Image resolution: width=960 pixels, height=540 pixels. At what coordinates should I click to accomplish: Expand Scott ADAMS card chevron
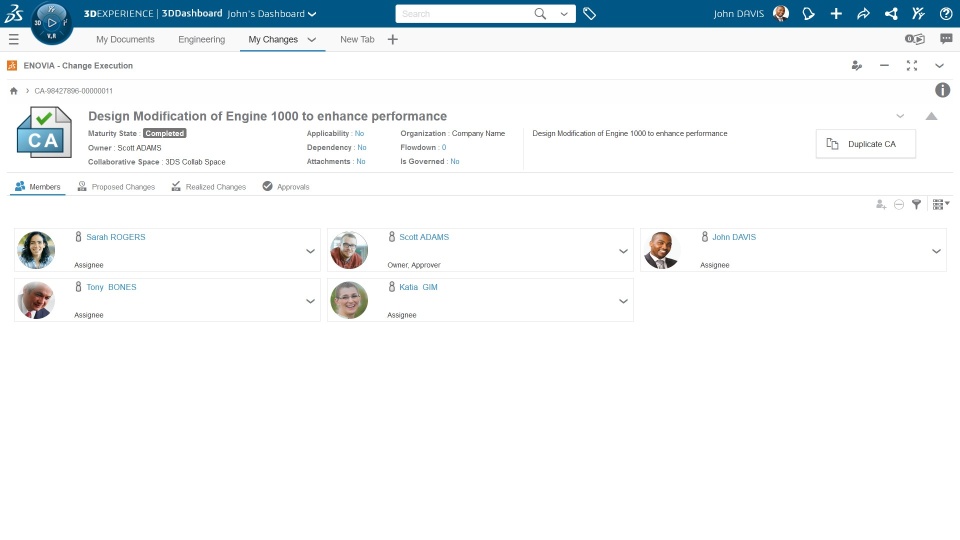[623, 251]
